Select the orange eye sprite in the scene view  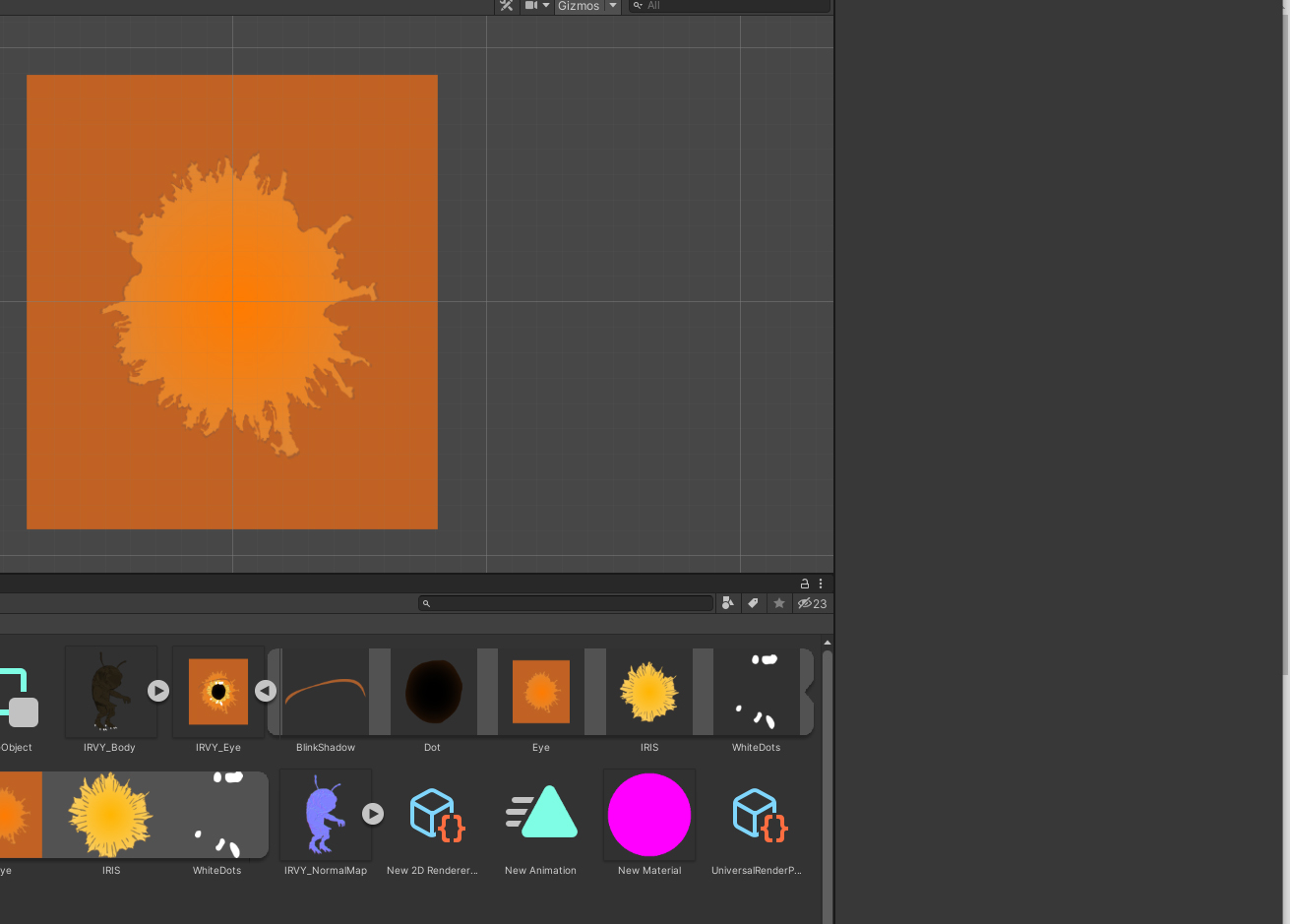(x=232, y=302)
